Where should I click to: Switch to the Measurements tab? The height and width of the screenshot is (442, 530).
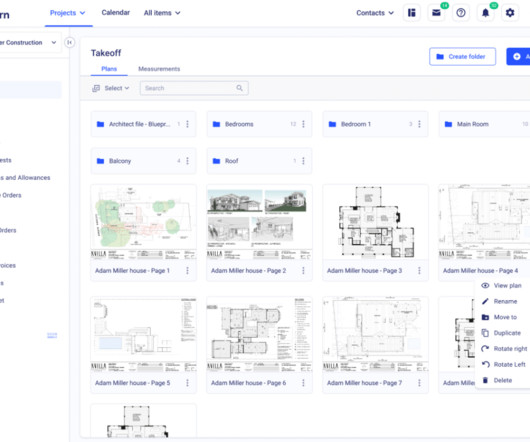(x=159, y=69)
